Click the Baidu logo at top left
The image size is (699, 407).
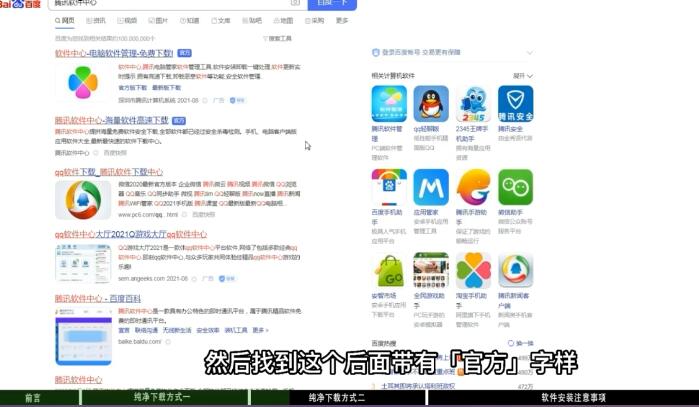coord(21,4)
